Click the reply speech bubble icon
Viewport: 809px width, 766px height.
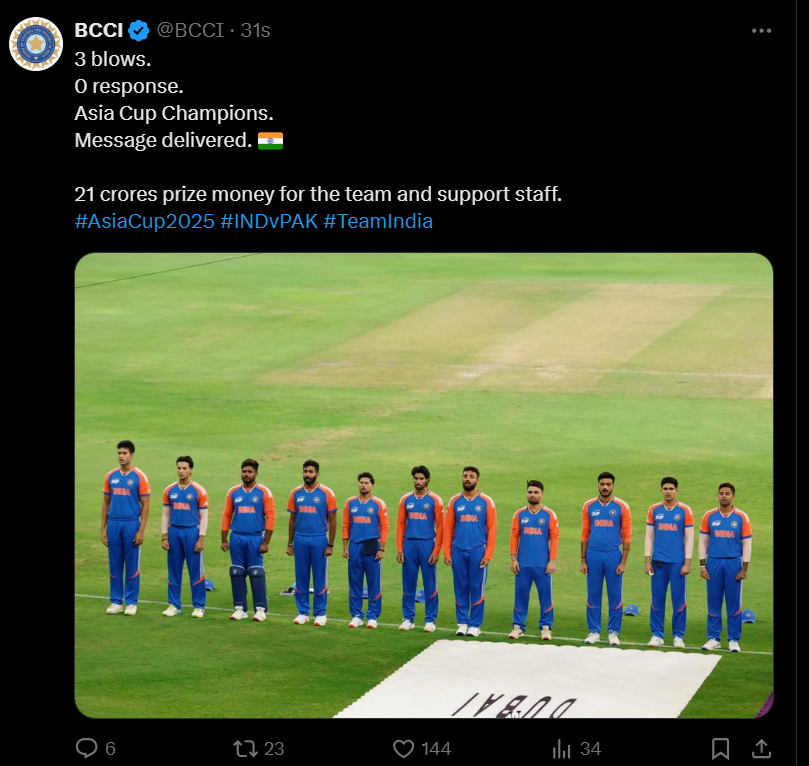(87, 748)
